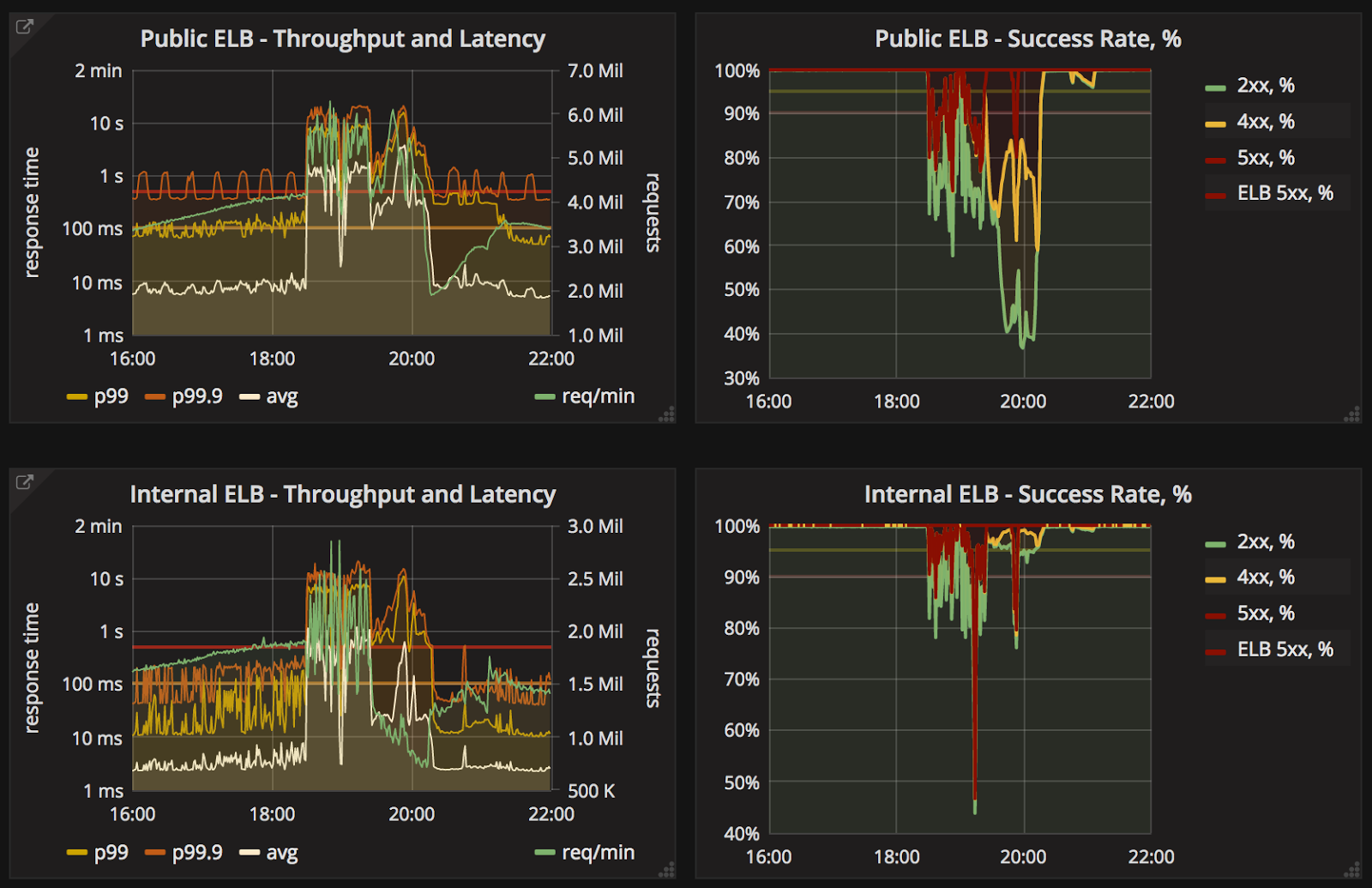Click the resize handle of Internal ELB Throughput panel
1372x888 pixels.
click(666, 870)
